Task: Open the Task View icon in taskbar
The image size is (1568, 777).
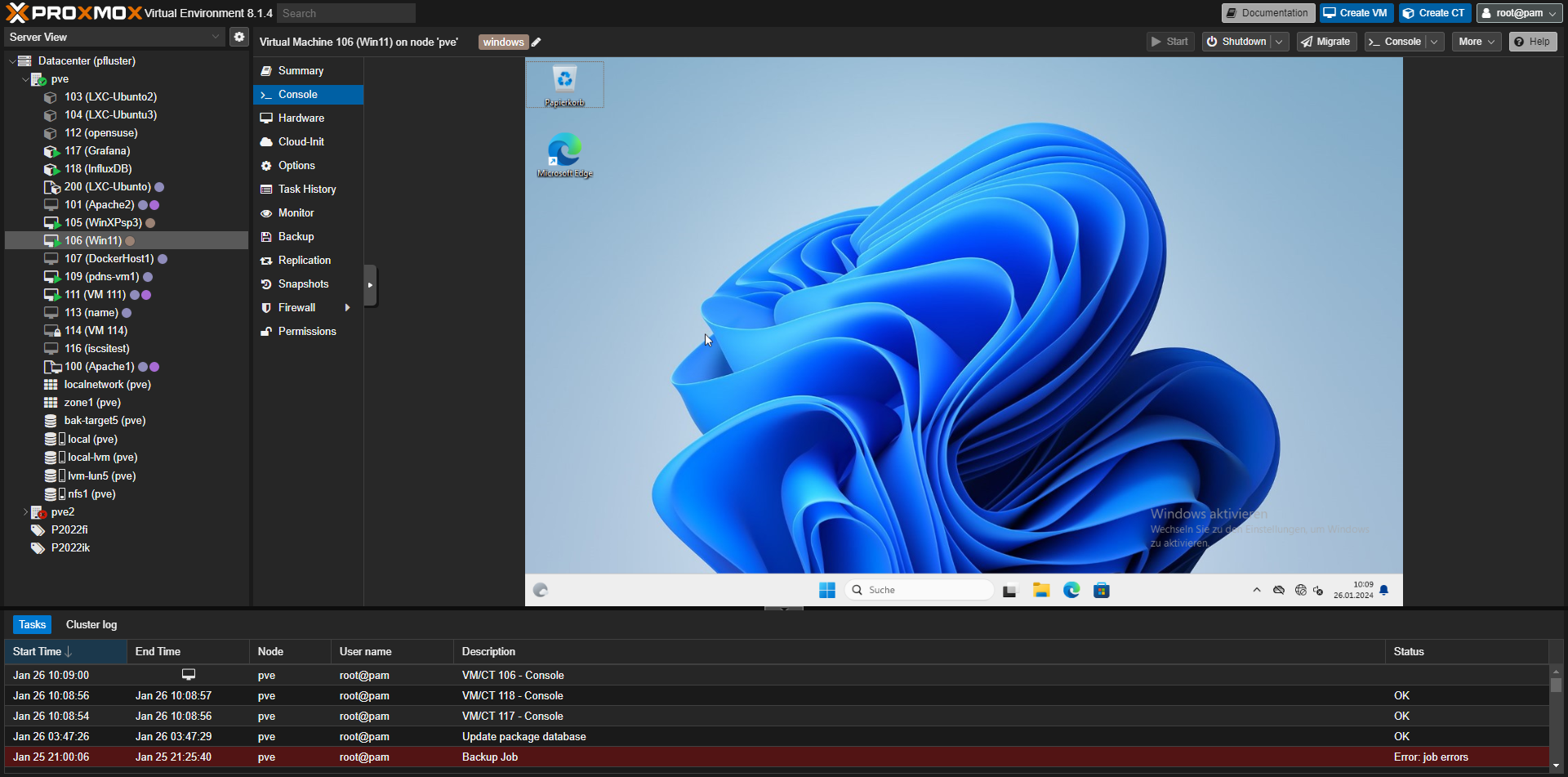Action: tap(1011, 590)
